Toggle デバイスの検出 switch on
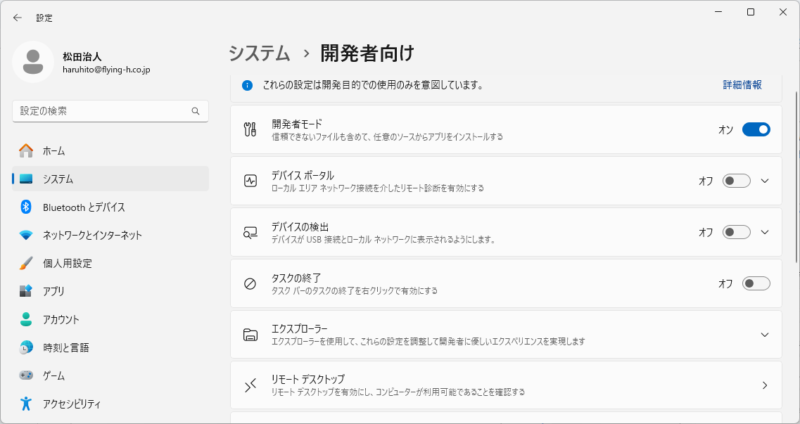800x424 pixels. [x=736, y=232]
